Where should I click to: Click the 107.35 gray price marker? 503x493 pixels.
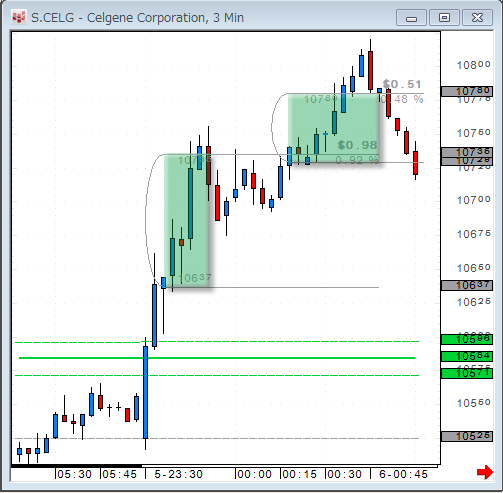[467, 152]
